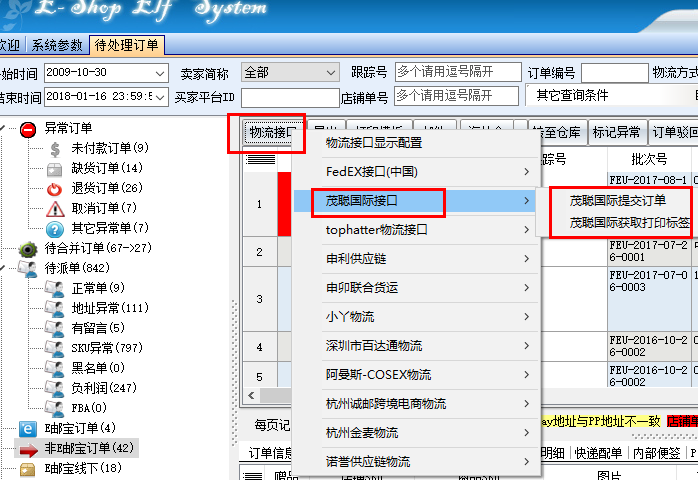The height and width of the screenshot is (480, 698).
Task: Click the user icon beside 正常单(9)
Action: click(55, 289)
